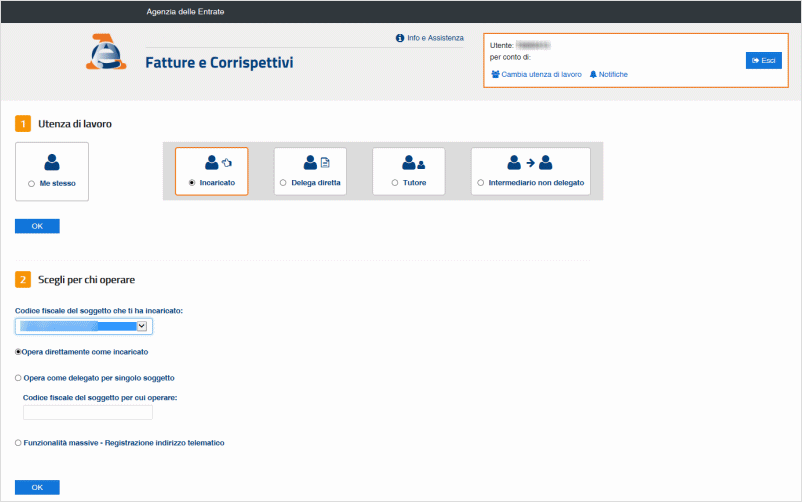Open the codice fiscale incaricato dropdown
The width and height of the screenshot is (802, 502).
(x=84, y=325)
